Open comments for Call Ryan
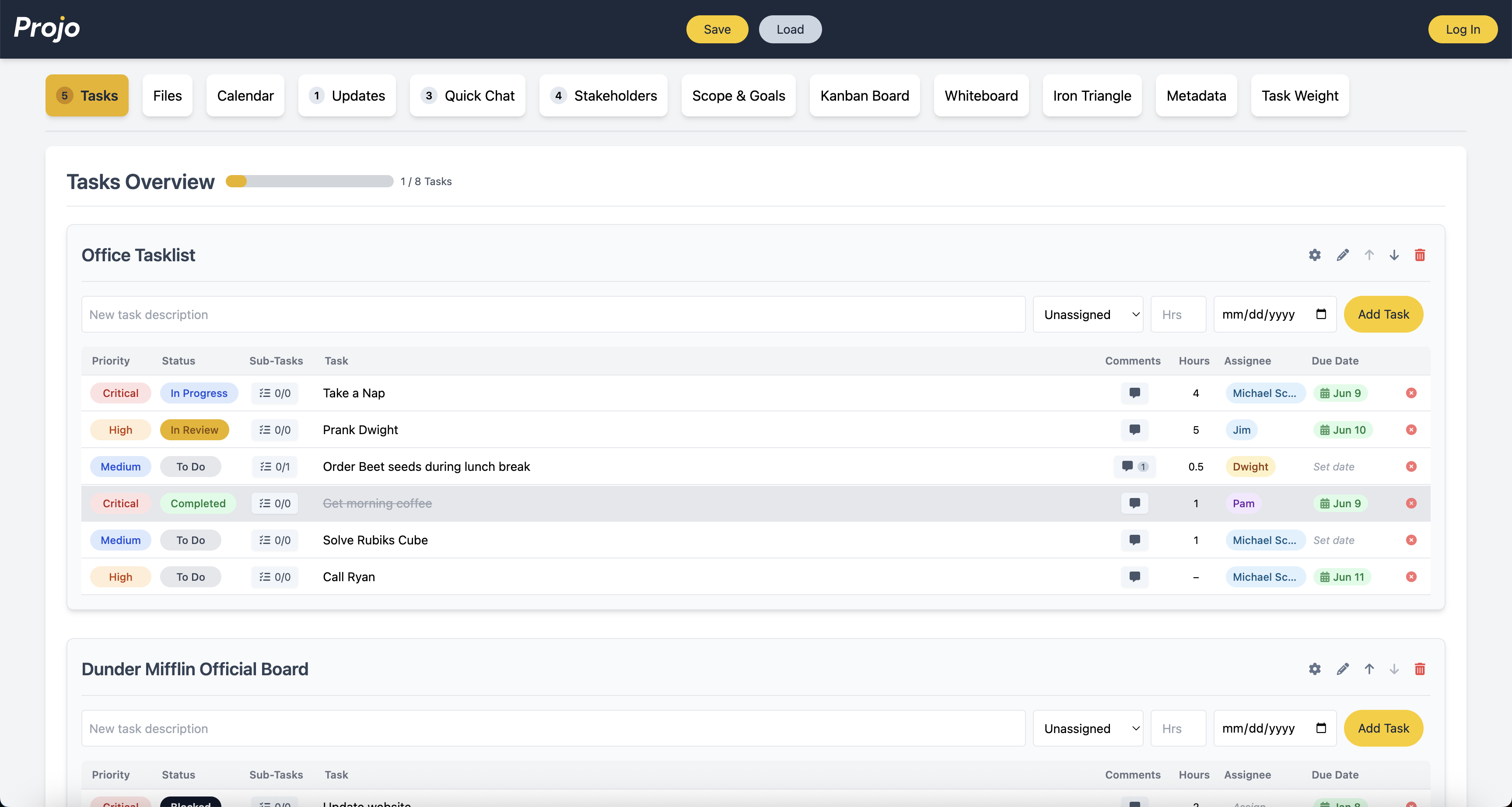 (x=1134, y=577)
